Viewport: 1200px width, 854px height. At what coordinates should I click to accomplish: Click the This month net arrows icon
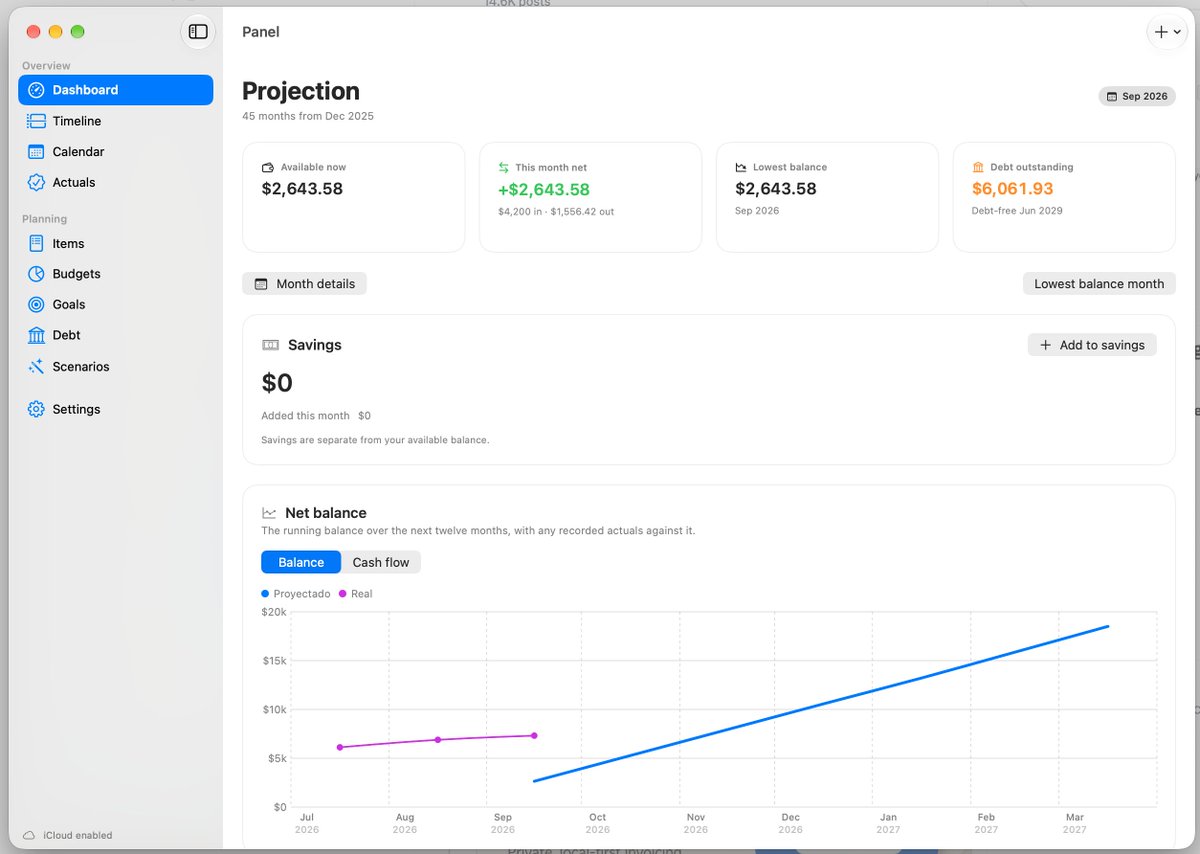[x=504, y=168]
